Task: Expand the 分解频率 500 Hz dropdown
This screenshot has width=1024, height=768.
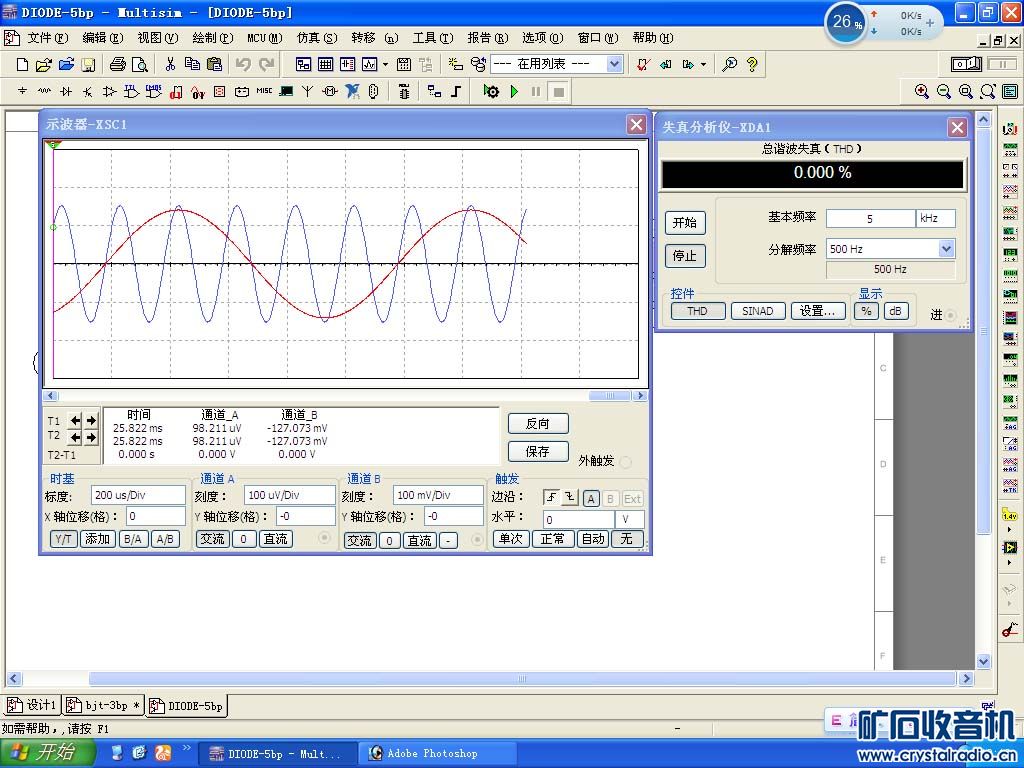Action: [946, 249]
